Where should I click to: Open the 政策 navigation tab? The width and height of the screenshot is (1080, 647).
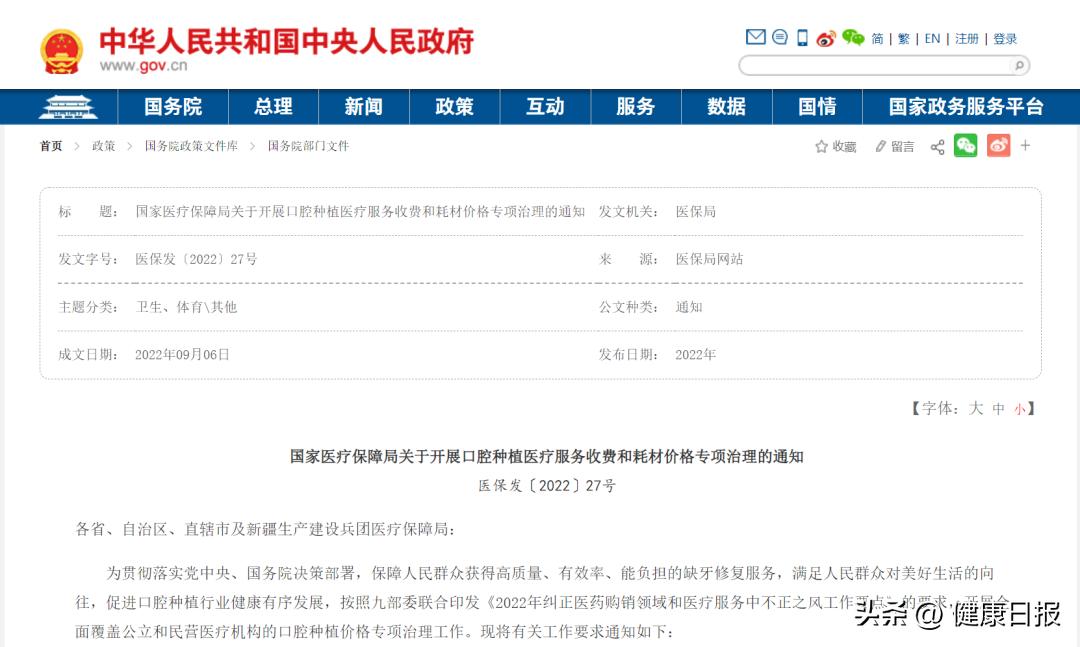click(454, 107)
